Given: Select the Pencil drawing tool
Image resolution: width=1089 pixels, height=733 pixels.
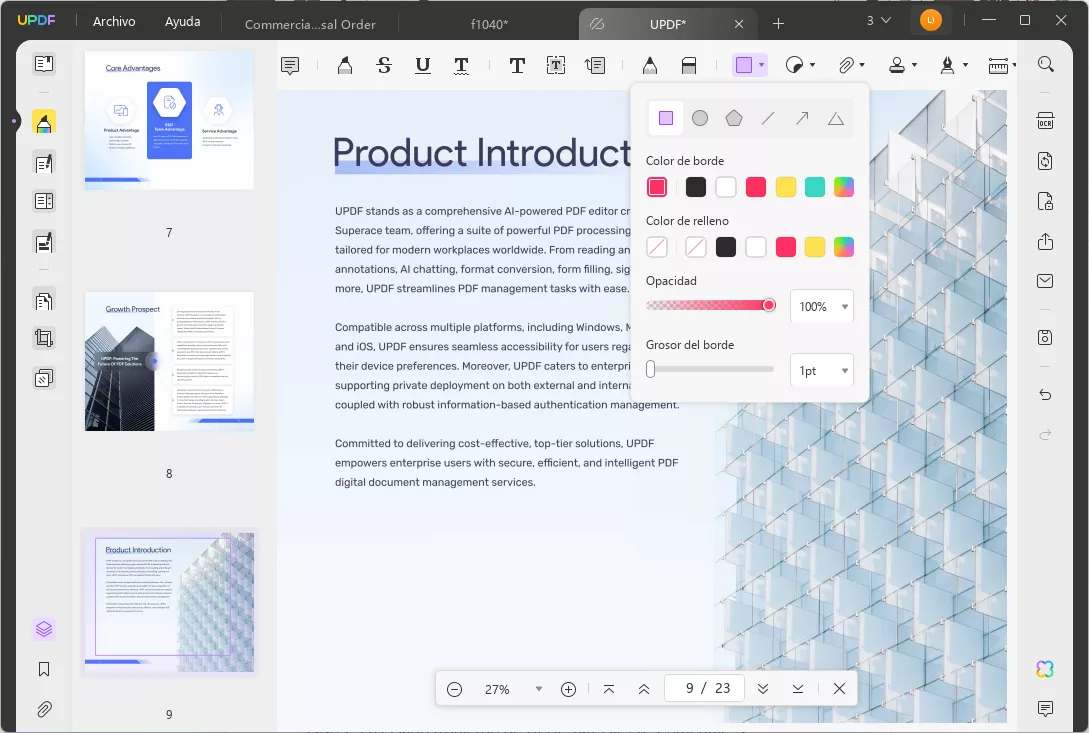Looking at the screenshot, I should [649, 65].
